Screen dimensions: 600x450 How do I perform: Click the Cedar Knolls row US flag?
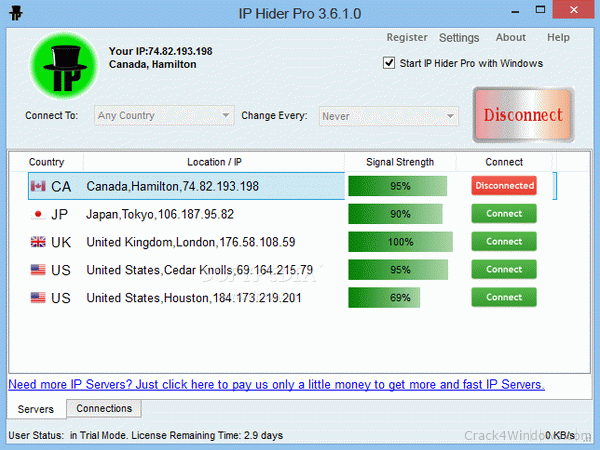pos(38,270)
